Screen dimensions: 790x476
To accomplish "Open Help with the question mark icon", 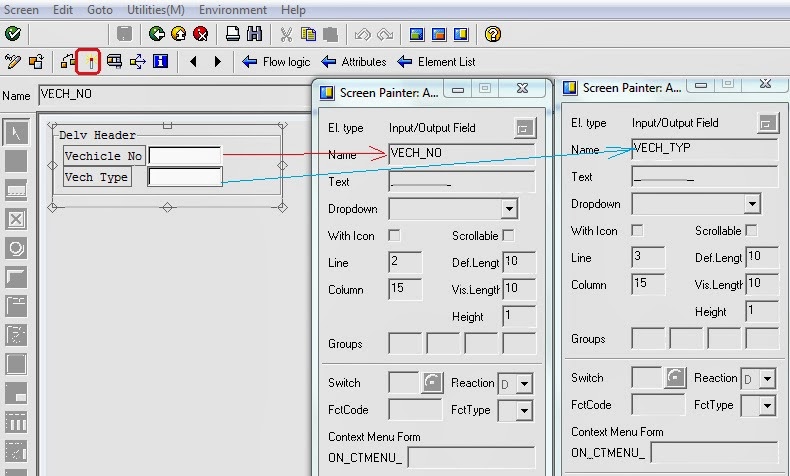I will [492, 34].
